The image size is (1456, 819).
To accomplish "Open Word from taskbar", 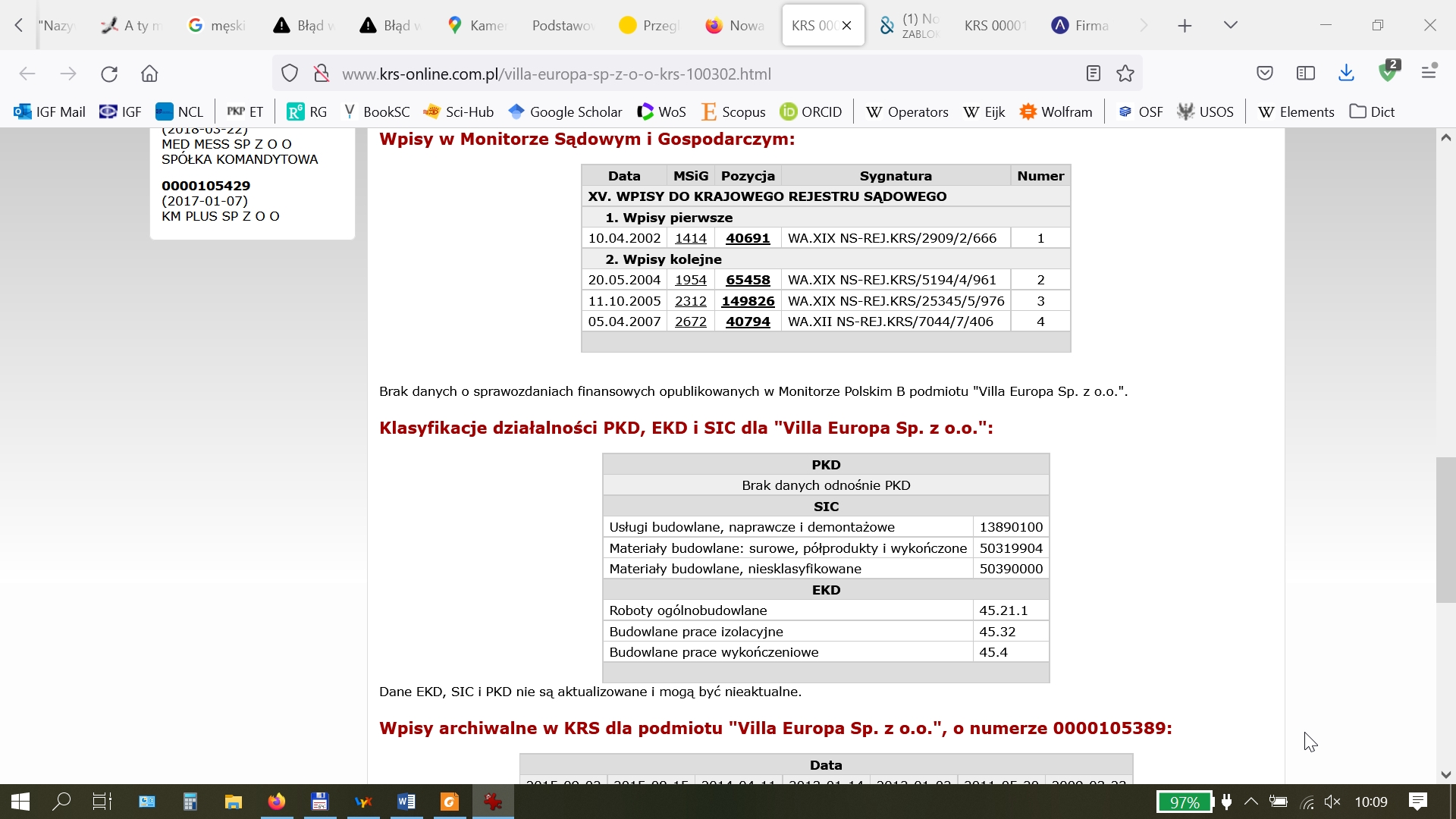I will (406, 802).
